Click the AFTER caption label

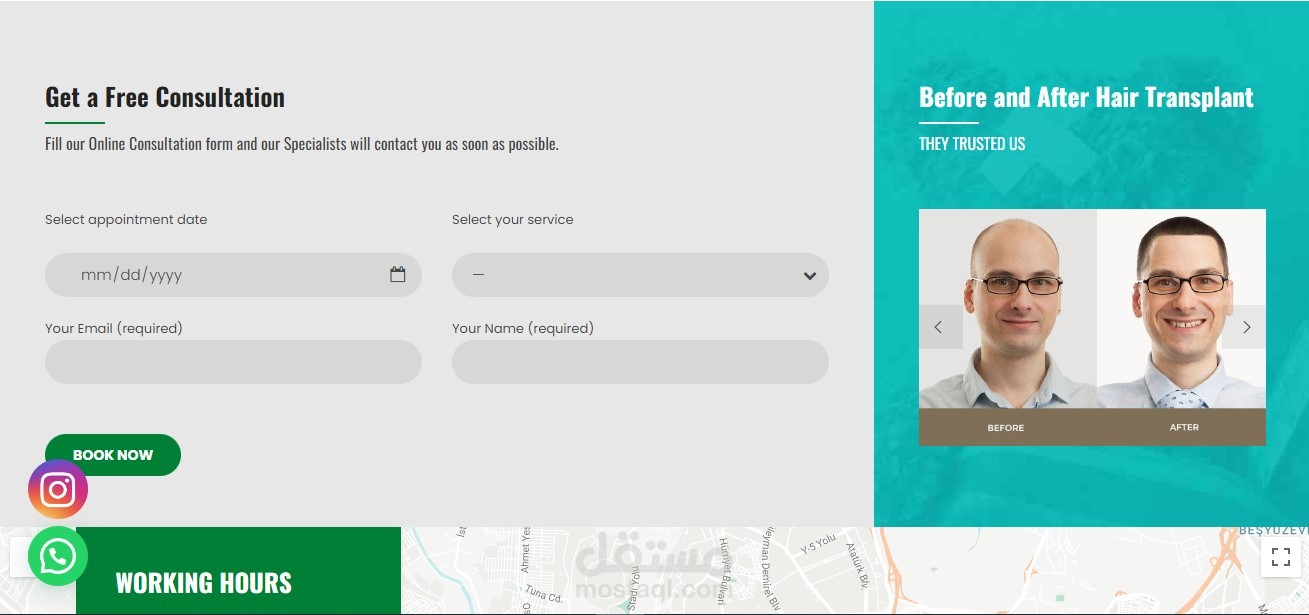point(1184,427)
